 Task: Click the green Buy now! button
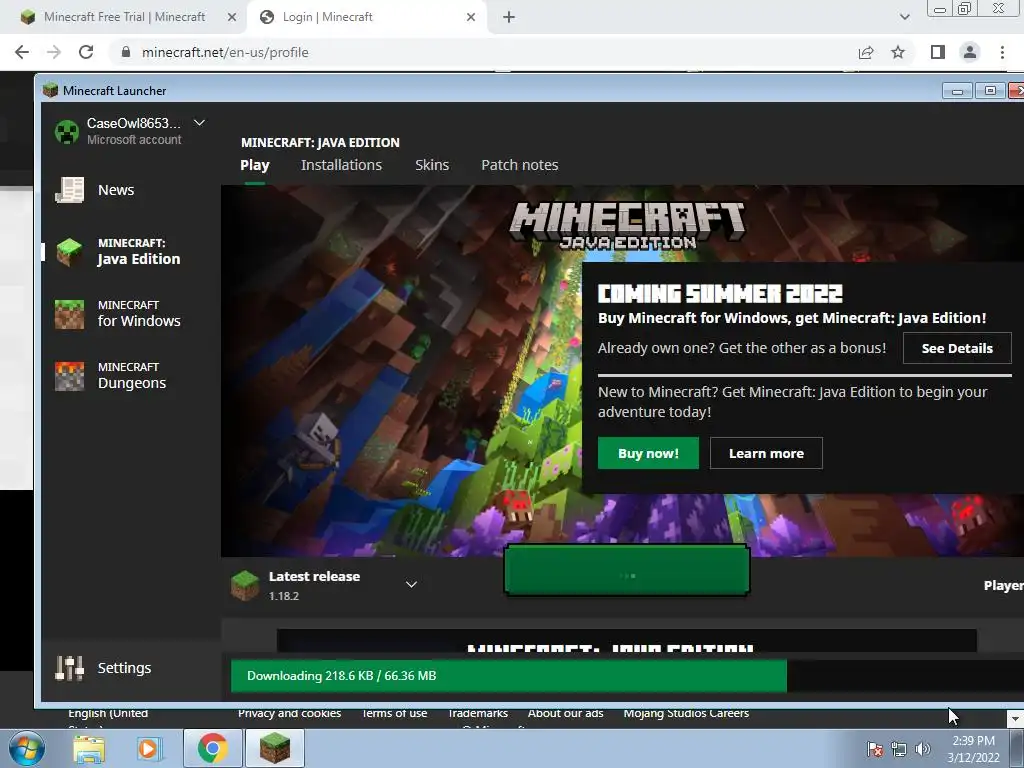coord(648,453)
